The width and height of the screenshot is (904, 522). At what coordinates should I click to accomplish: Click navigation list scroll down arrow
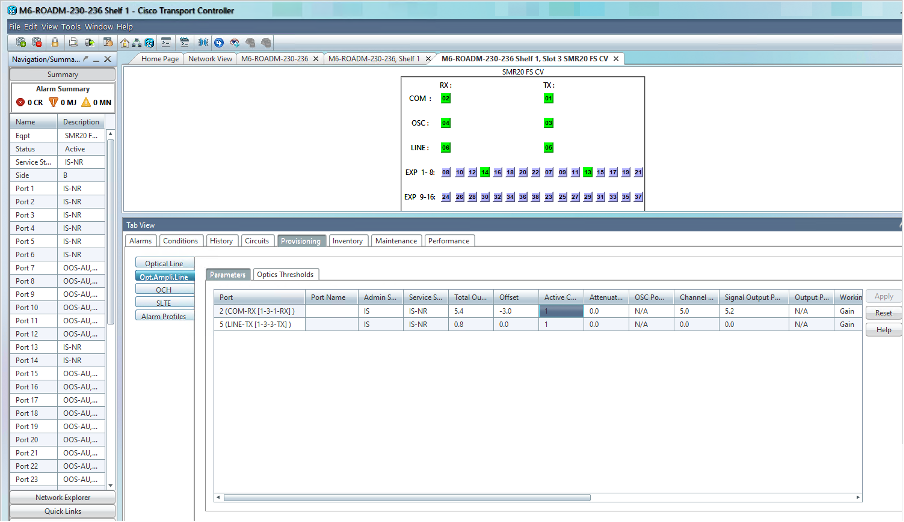point(111,486)
